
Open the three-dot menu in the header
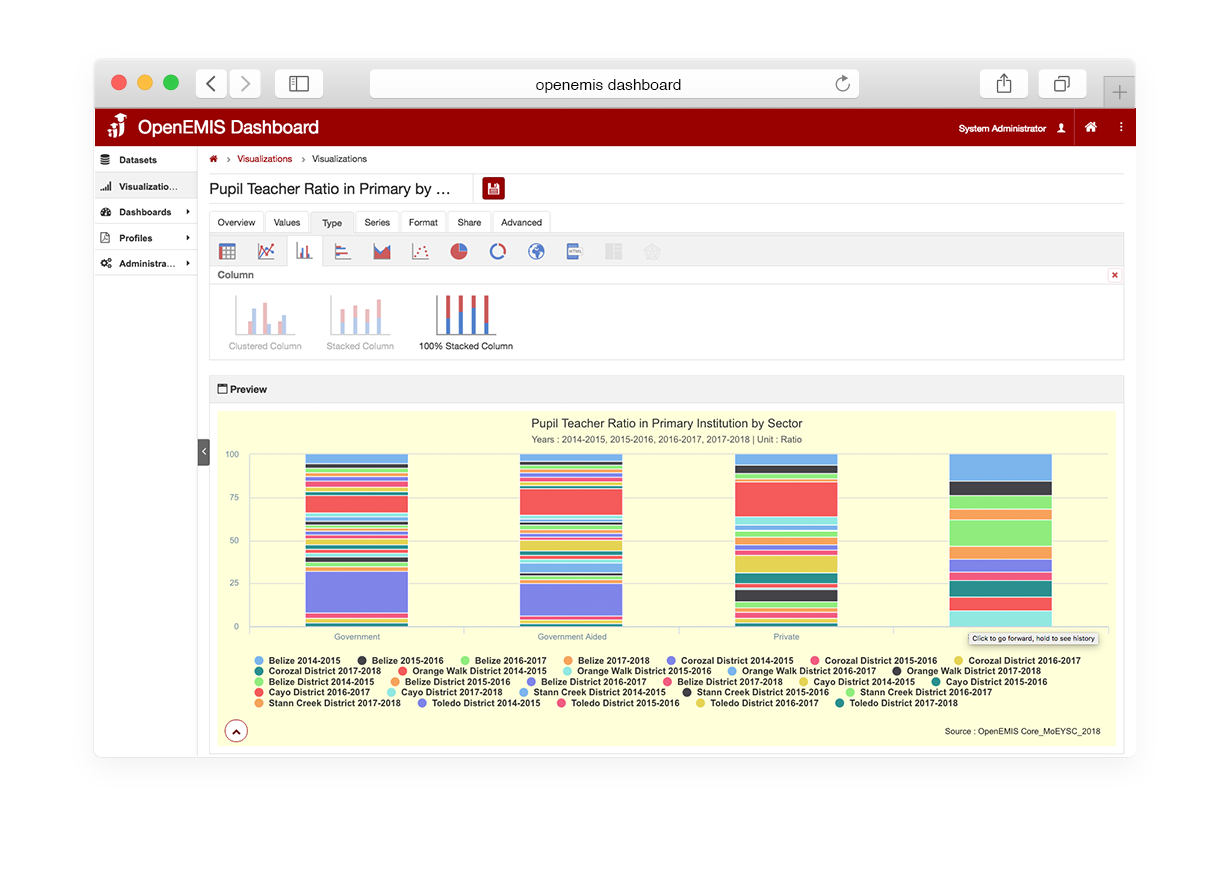coord(1121,127)
